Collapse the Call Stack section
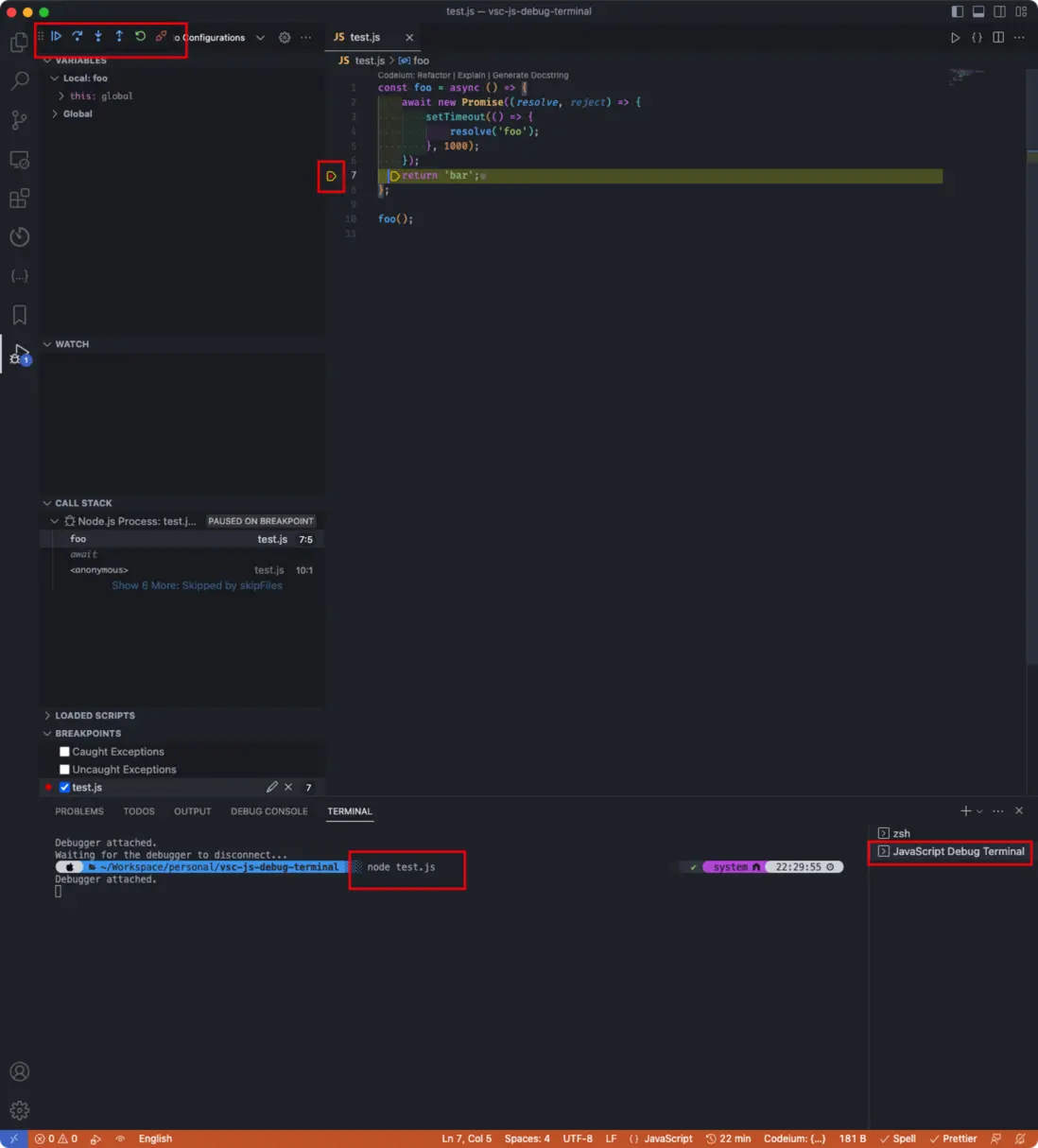 47,503
